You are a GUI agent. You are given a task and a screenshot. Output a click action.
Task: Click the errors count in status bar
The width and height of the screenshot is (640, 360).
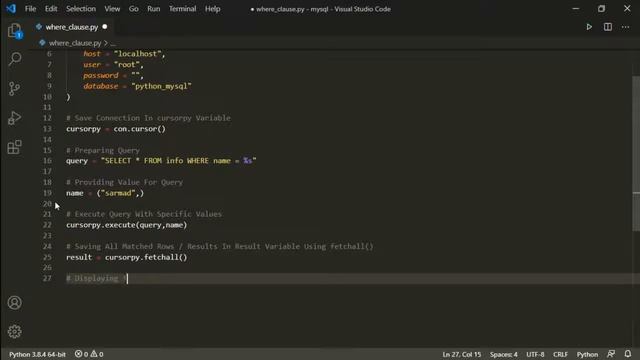(x=81, y=354)
